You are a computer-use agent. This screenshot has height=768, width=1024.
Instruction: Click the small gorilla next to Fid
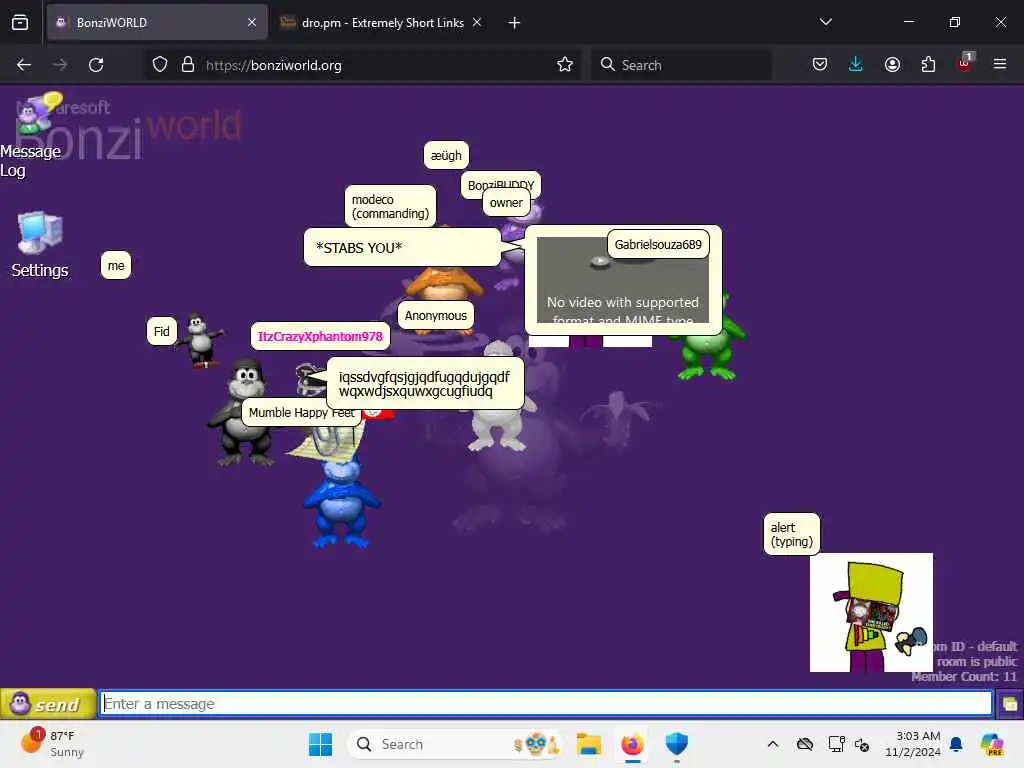point(200,340)
